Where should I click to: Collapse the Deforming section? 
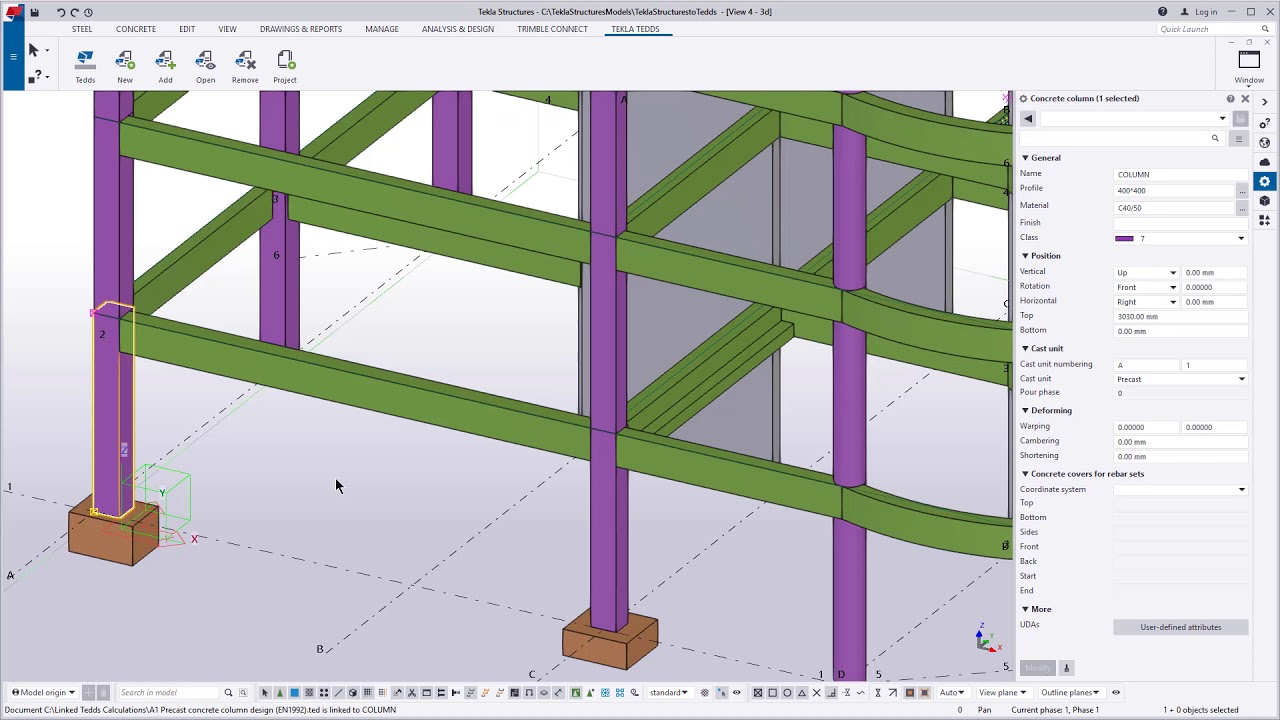(x=1025, y=411)
